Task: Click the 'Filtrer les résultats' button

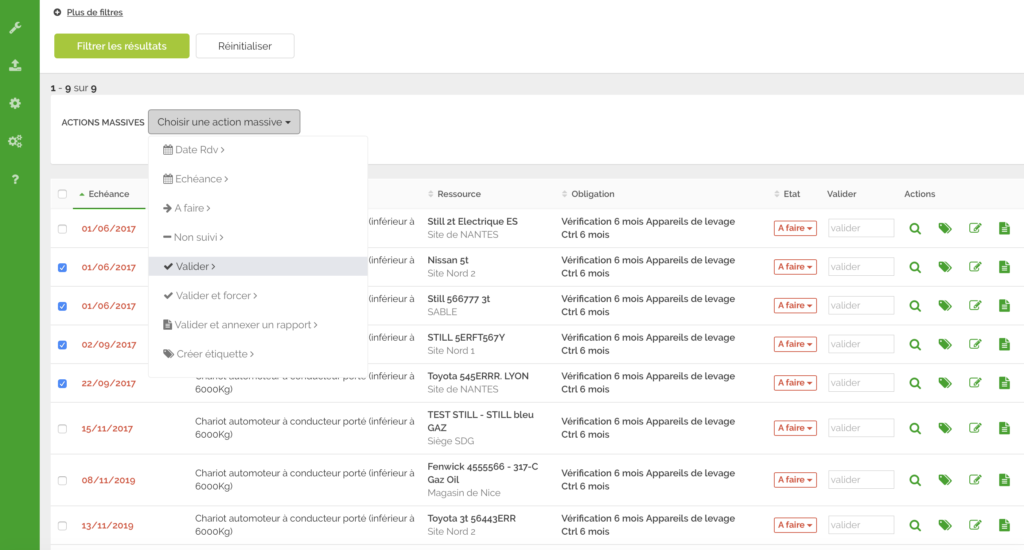Action: [121, 46]
